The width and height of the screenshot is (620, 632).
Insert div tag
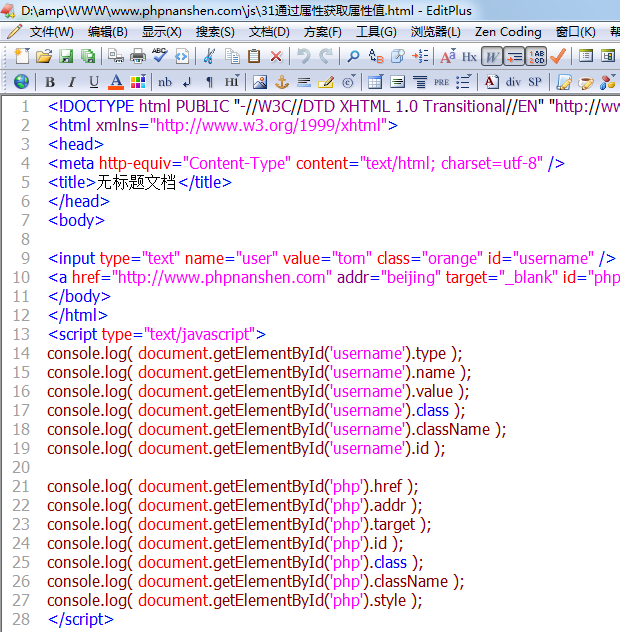[513, 82]
